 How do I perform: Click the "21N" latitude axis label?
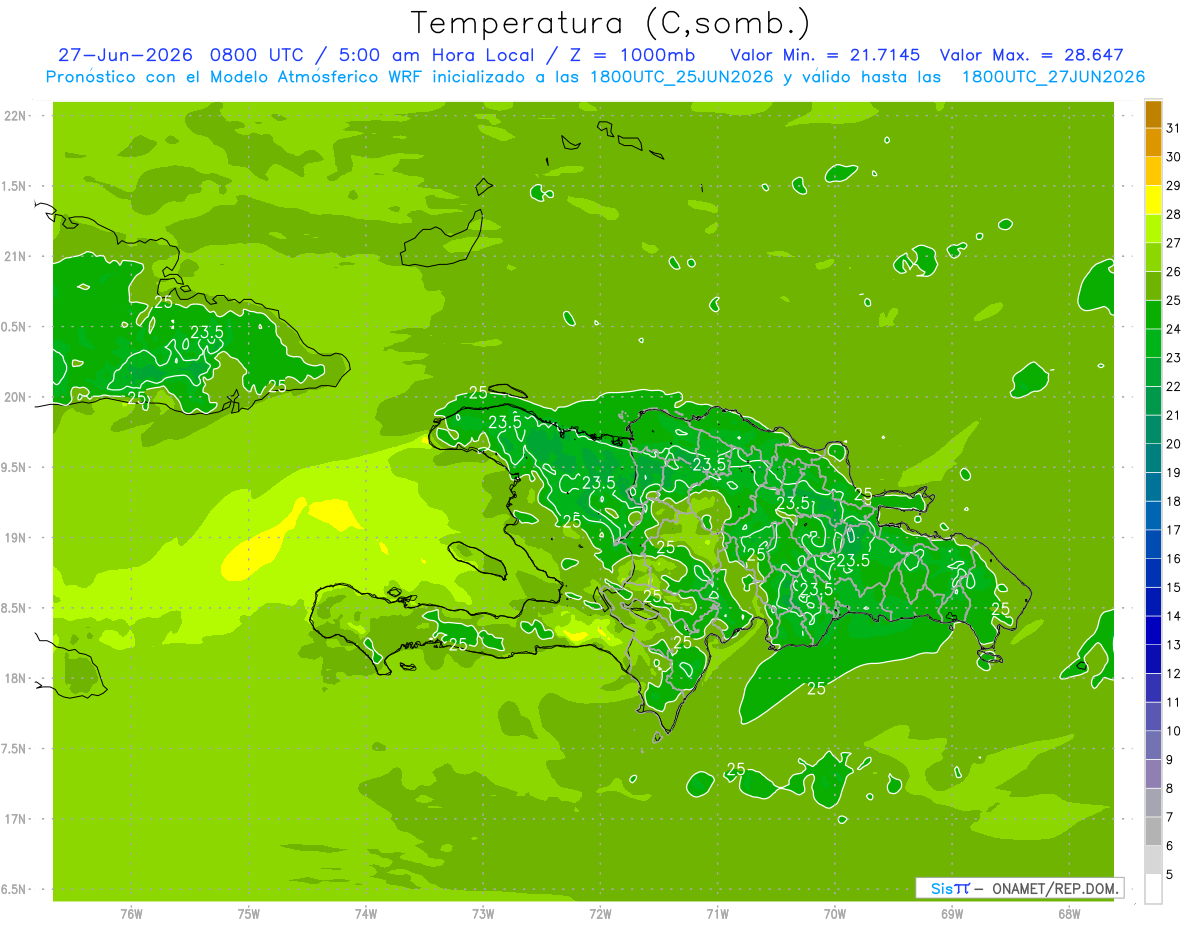[x=17, y=257]
